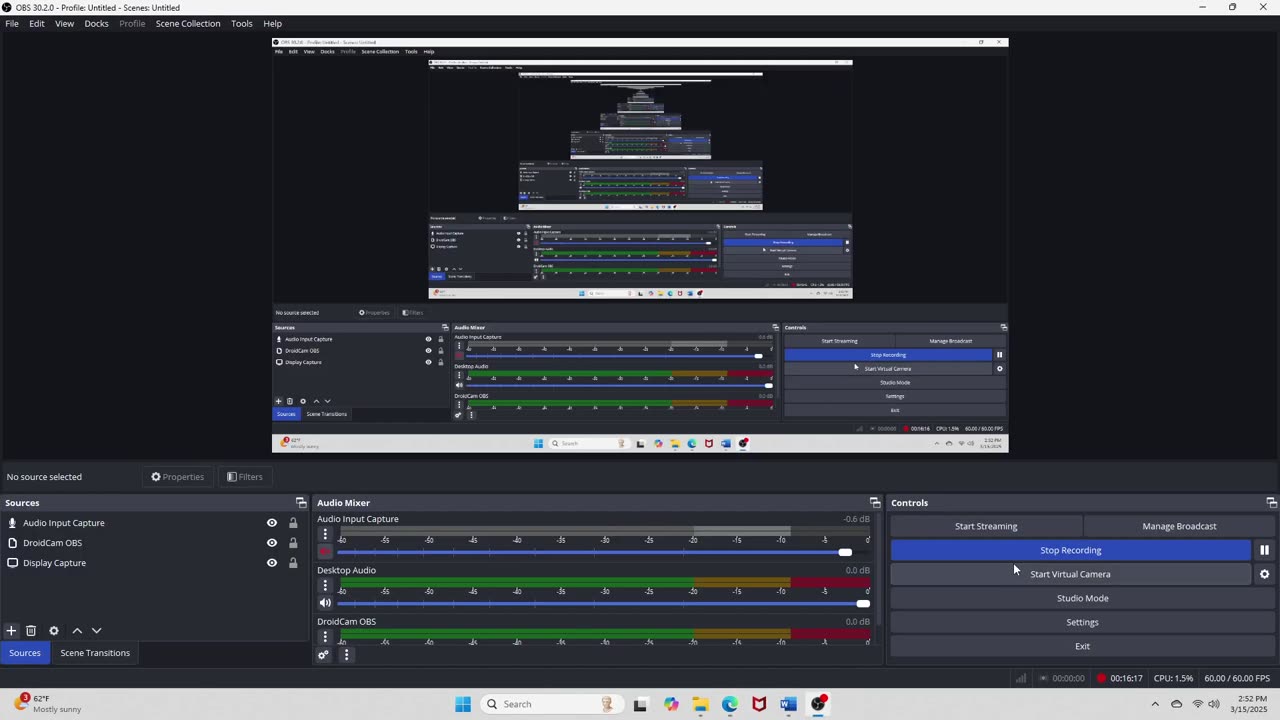Screen dimensions: 1280x720
Task: Mute Desktop Audio in the mixer
Action: (x=325, y=603)
